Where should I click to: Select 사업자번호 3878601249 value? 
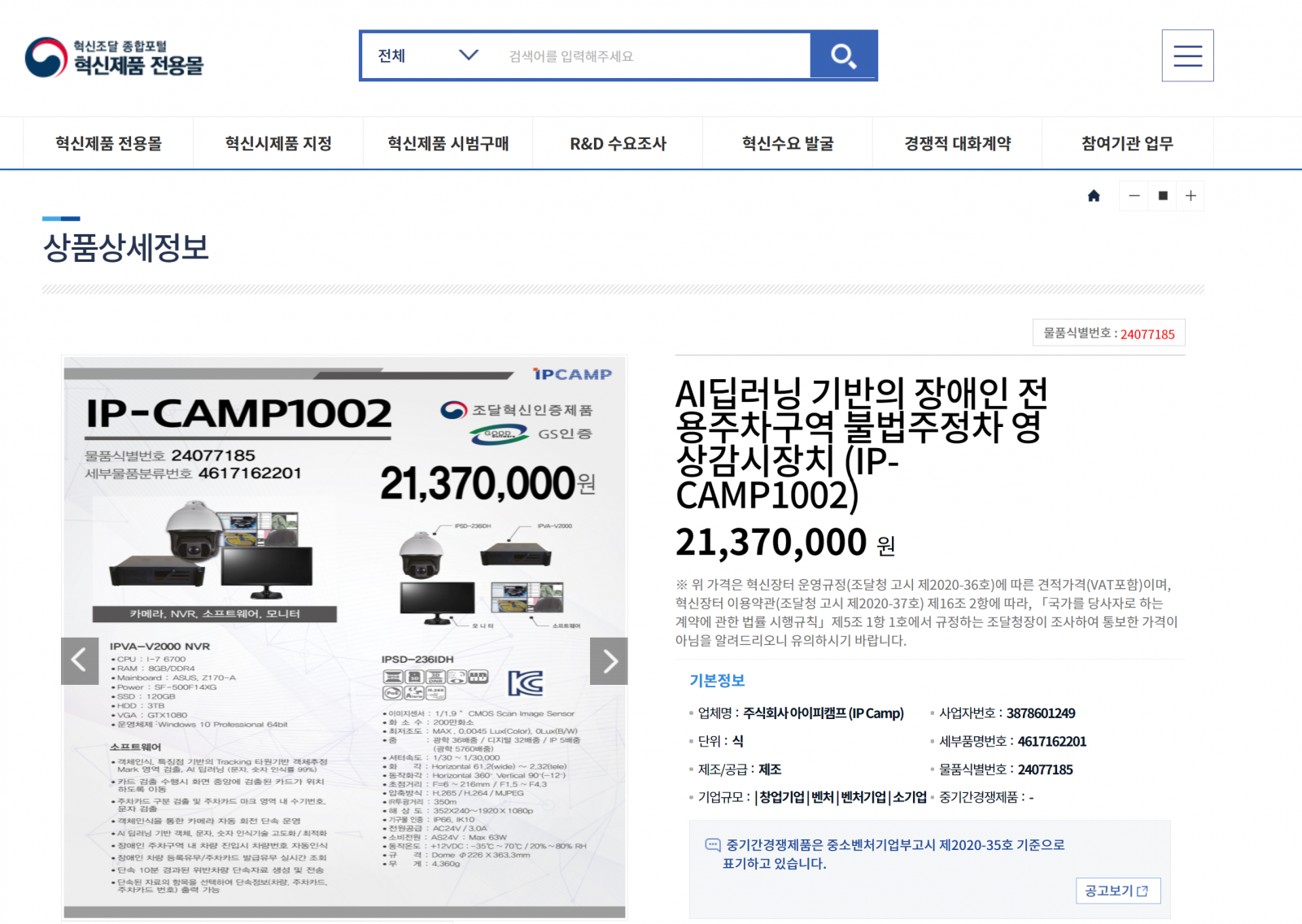tap(1041, 713)
